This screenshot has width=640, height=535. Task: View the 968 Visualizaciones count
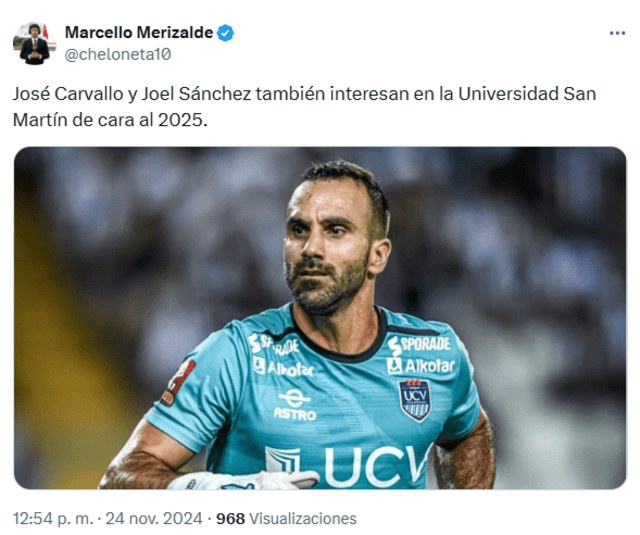pos(286,519)
